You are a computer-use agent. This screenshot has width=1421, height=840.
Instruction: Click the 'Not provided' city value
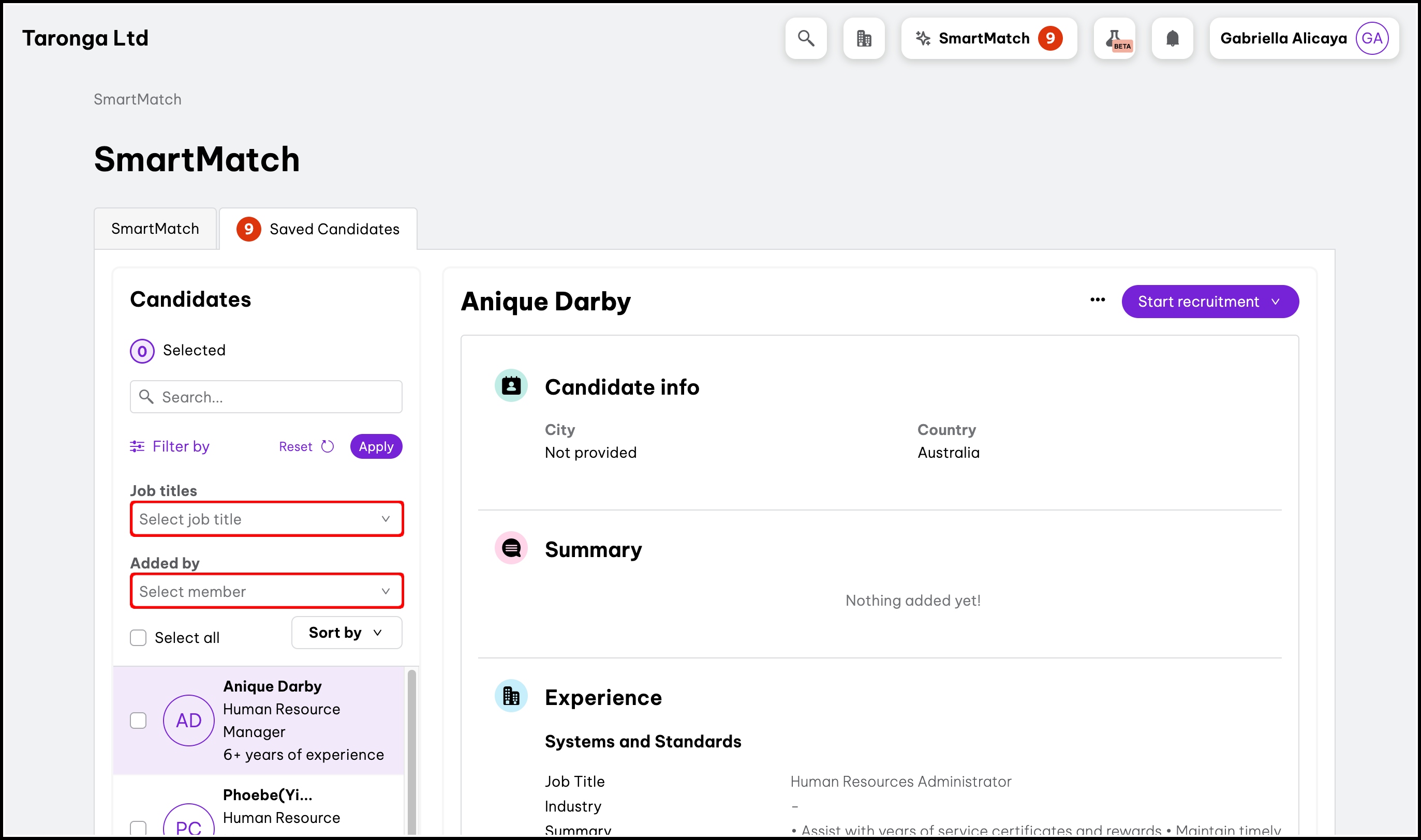click(x=590, y=453)
